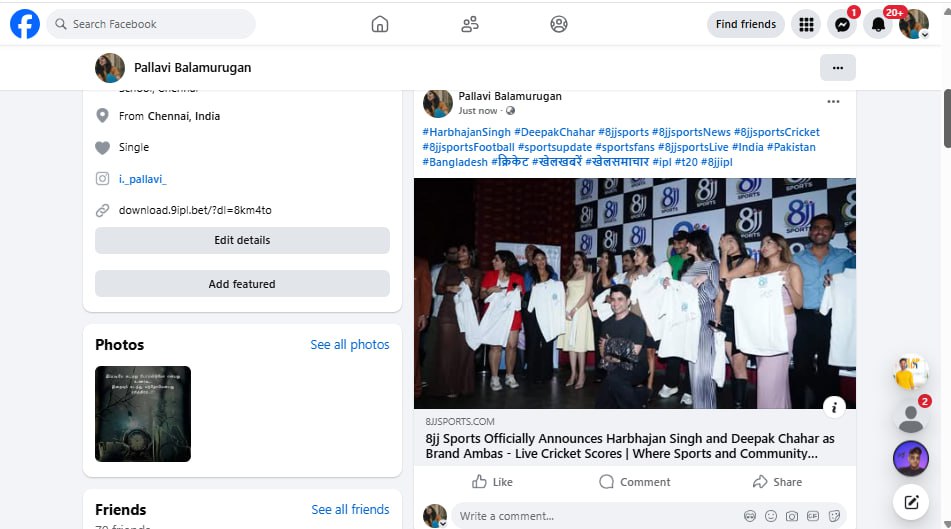Open profile header more options button
951x529 pixels.
point(837,68)
